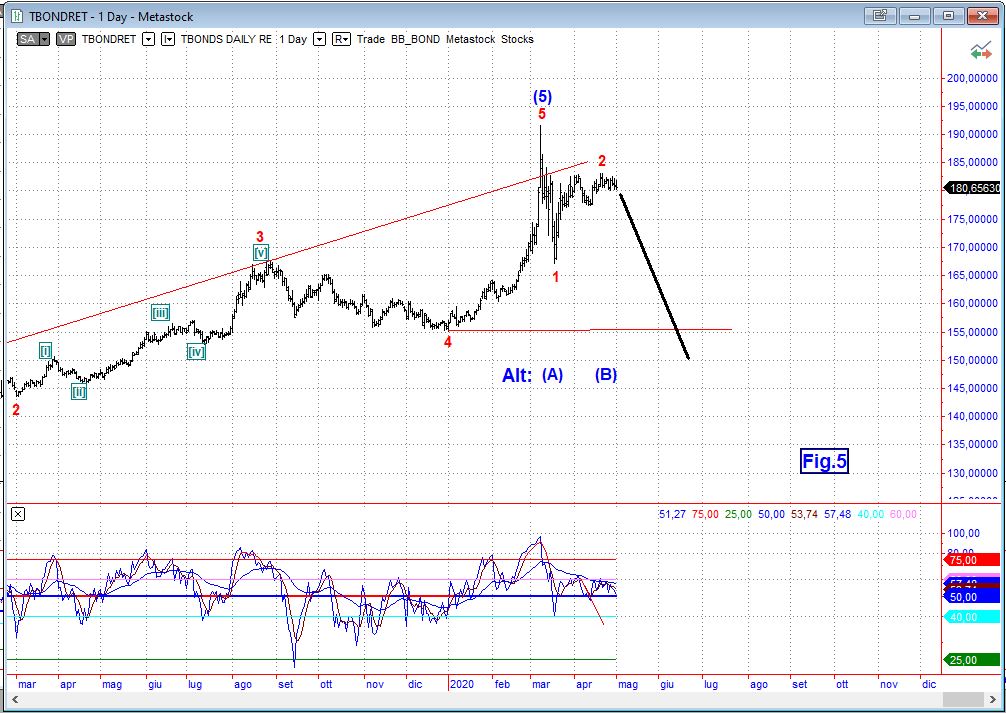Screen dimensions: 1006x713
Task: Close the indicator pane with X button
Action: [18, 513]
